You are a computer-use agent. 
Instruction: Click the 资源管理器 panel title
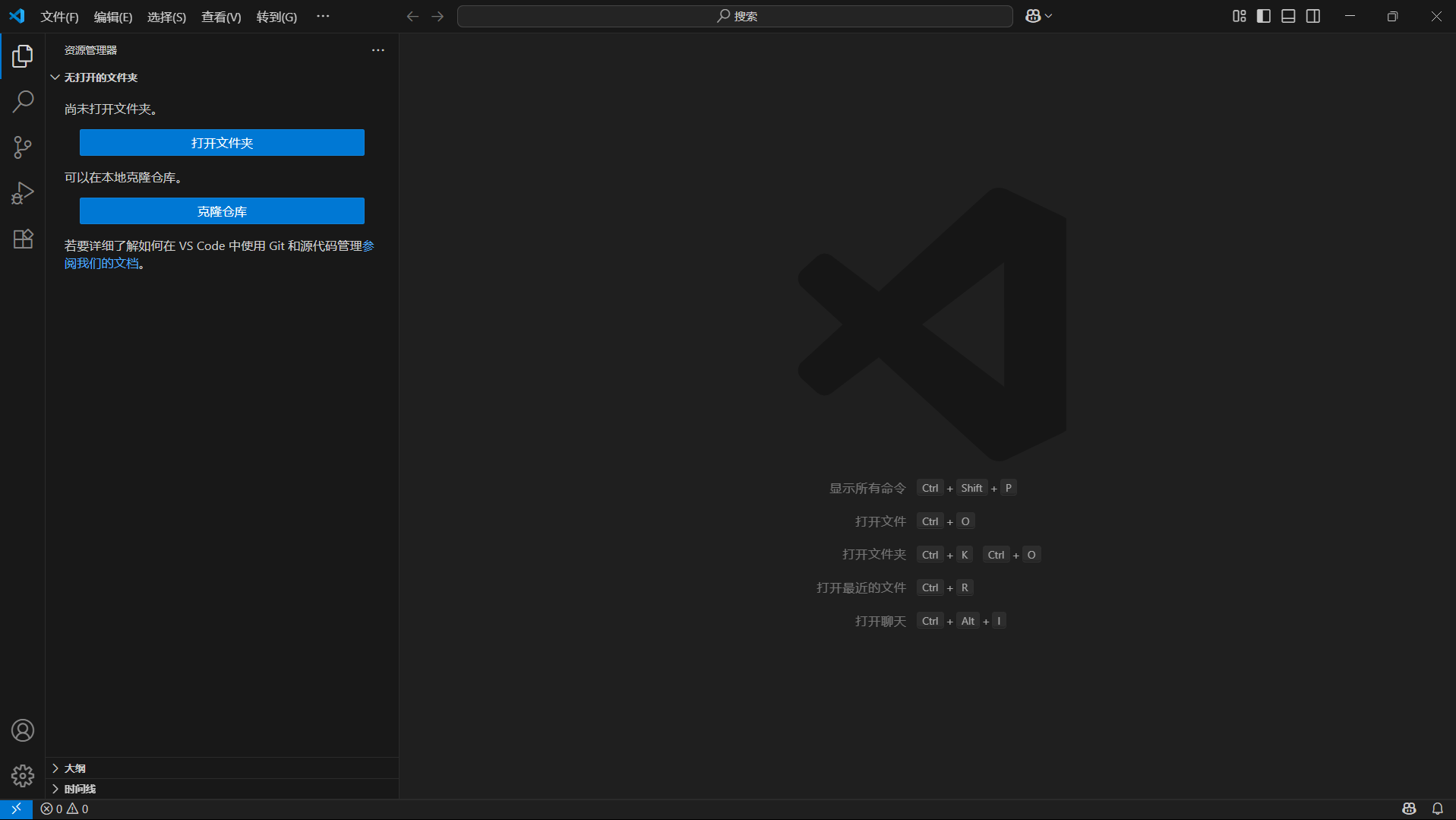pos(90,50)
